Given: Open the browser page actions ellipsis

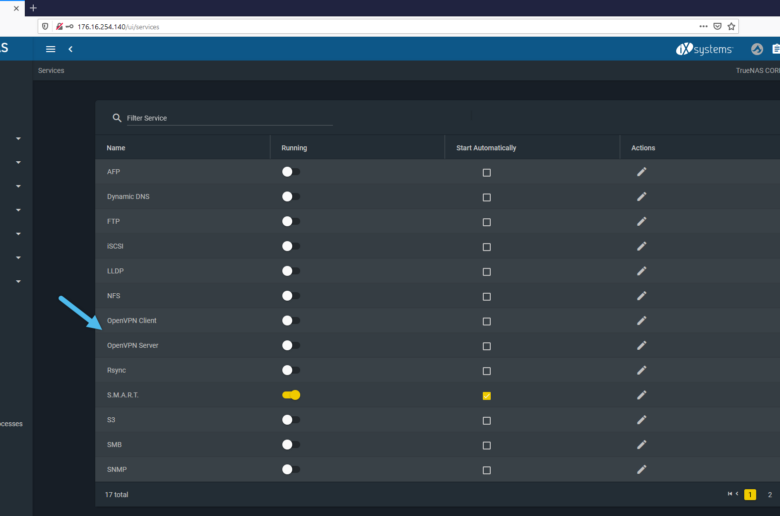Looking at the screenshot, I should 703,26.
